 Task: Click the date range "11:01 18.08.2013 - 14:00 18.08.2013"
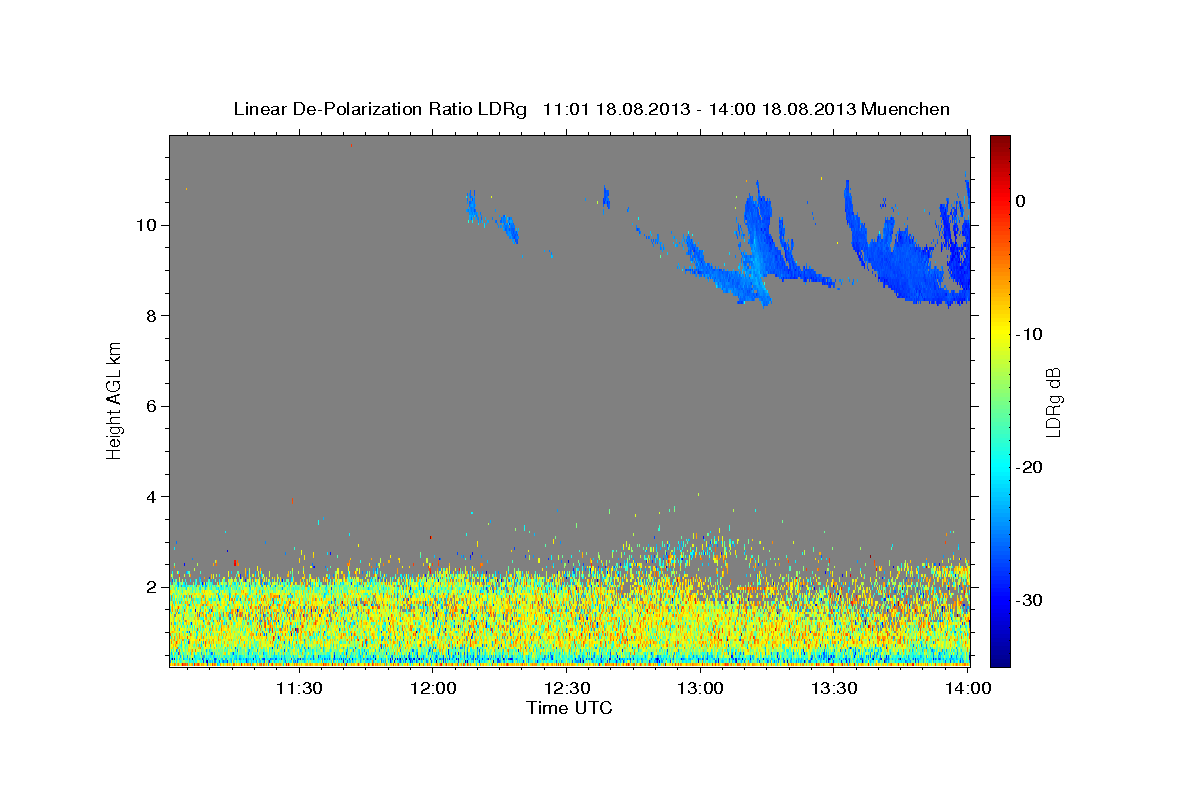point(699,109)
